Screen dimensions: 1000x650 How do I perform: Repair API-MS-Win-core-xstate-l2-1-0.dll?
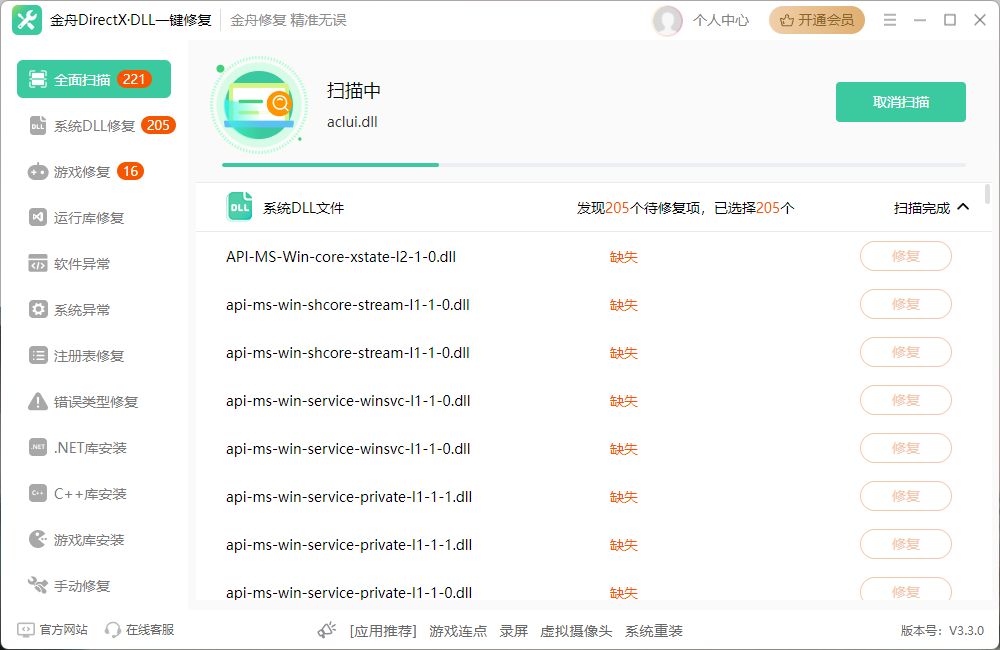(906, 256)
